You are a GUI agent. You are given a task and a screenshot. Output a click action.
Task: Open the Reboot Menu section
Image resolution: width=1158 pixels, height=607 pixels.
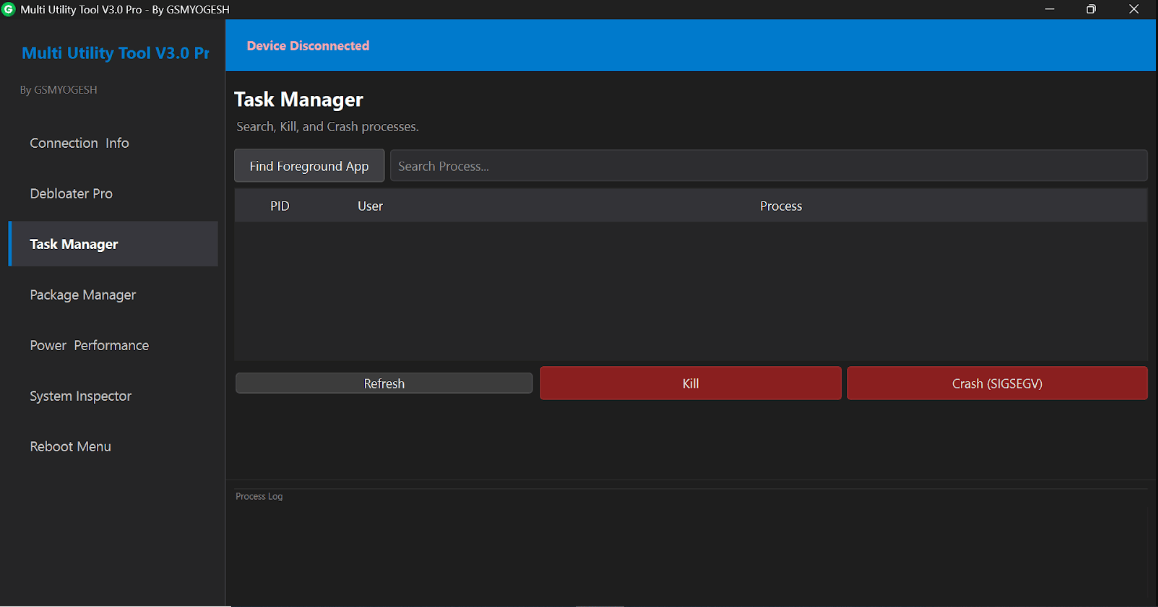[x=70, y=446]
